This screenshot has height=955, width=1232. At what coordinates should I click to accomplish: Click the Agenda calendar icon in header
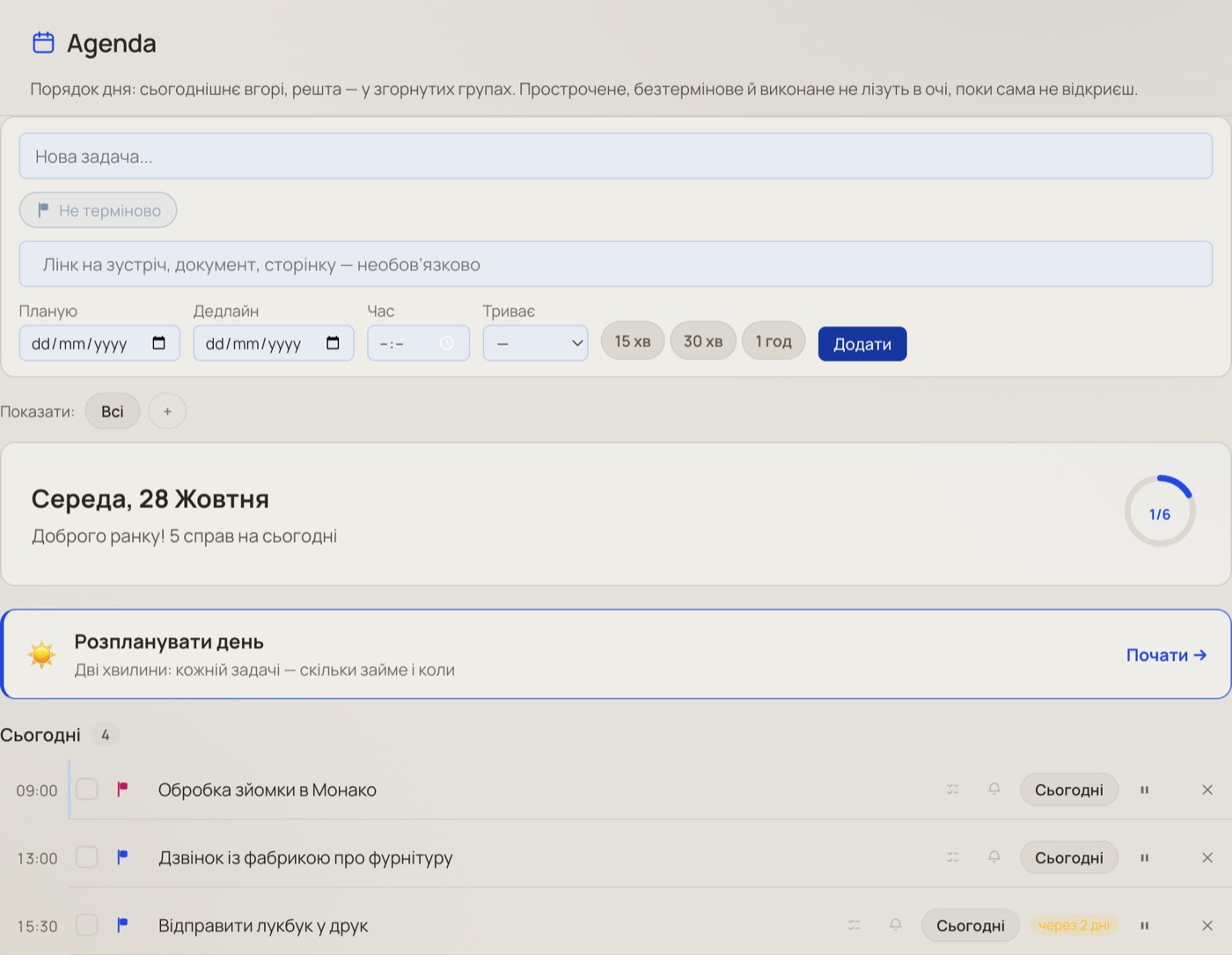[43, 42]
